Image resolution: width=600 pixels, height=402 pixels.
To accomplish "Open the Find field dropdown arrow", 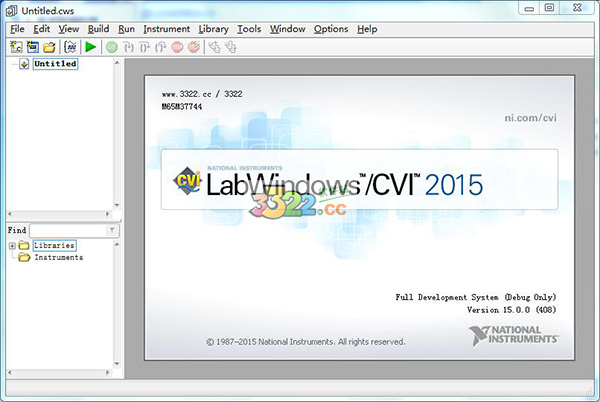I will [x=112, y=230].
